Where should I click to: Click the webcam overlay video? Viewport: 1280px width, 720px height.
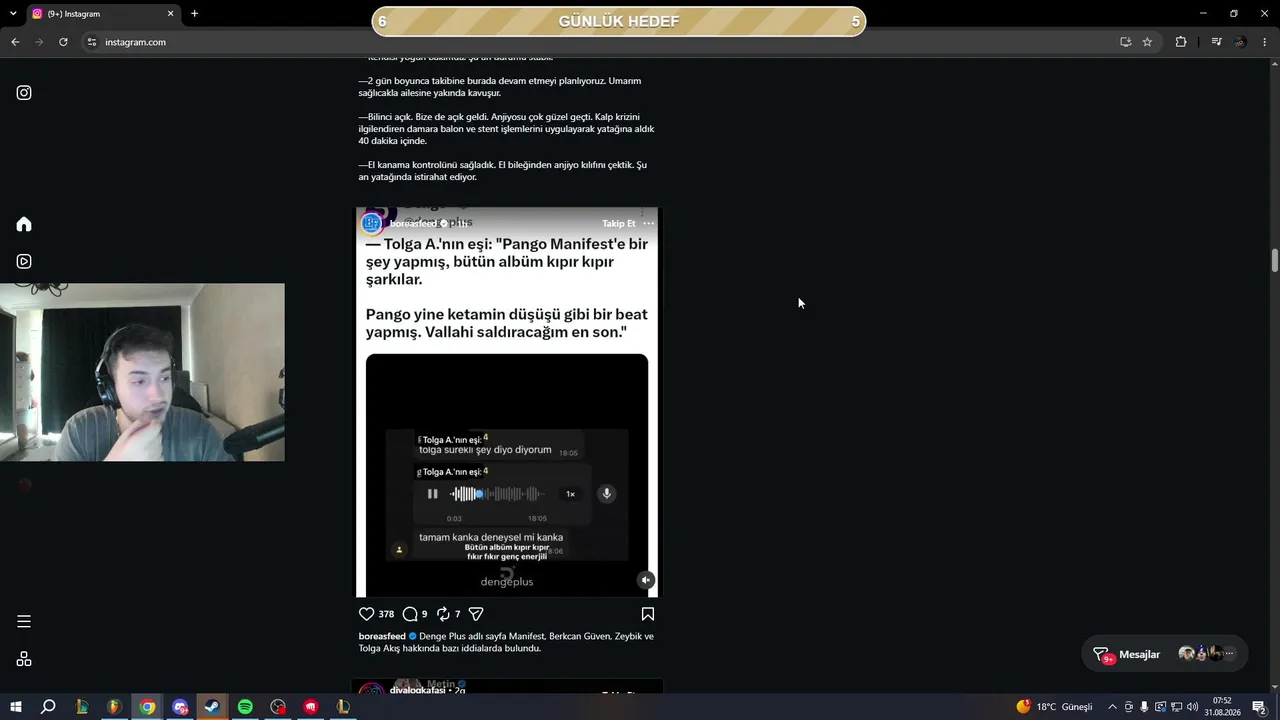point(142,372)
